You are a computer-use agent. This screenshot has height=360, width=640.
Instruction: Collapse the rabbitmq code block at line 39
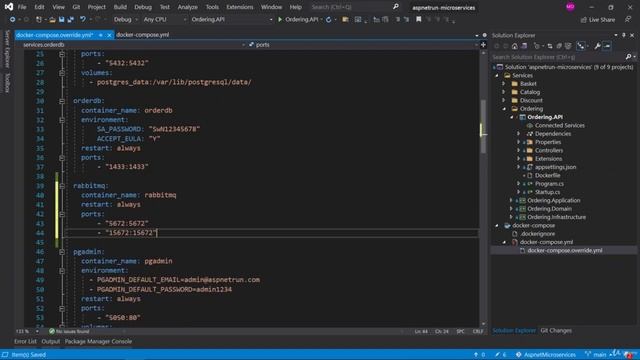tap(62, 186)
